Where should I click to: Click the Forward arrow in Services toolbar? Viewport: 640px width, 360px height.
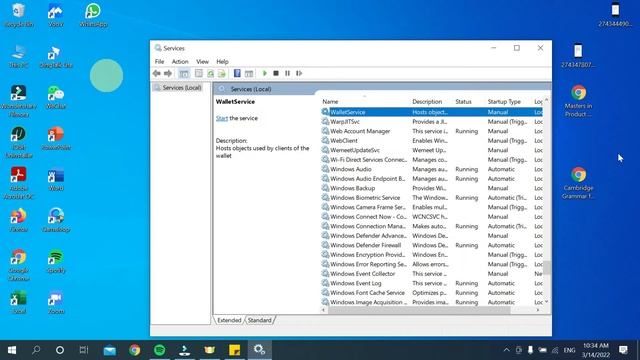click(168, 73)
